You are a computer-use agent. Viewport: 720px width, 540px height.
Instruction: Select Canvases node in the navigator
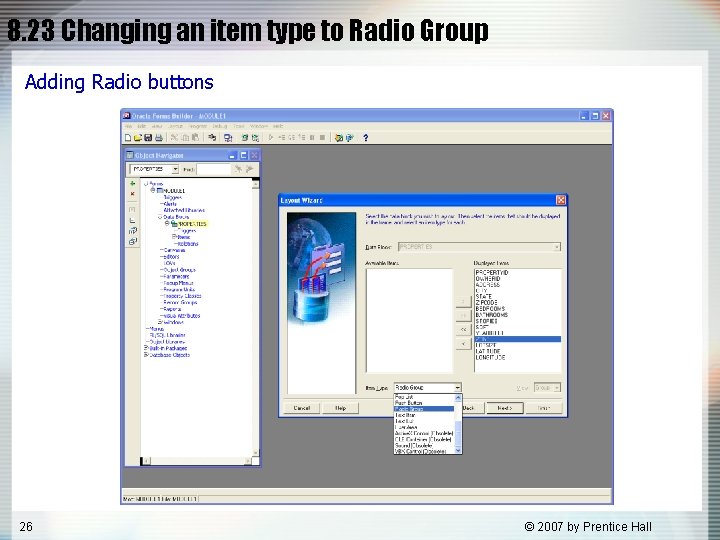(174, 250)
